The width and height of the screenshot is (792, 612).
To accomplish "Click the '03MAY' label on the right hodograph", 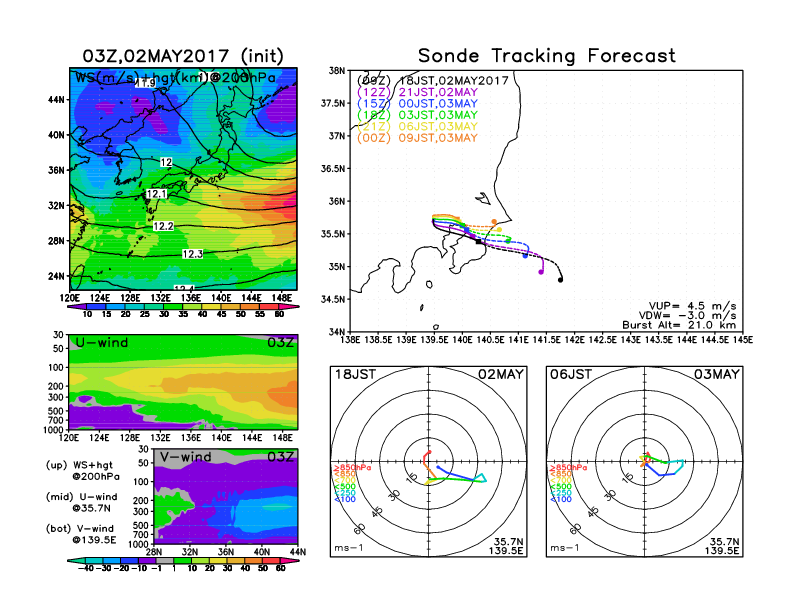I will point(716,375).
